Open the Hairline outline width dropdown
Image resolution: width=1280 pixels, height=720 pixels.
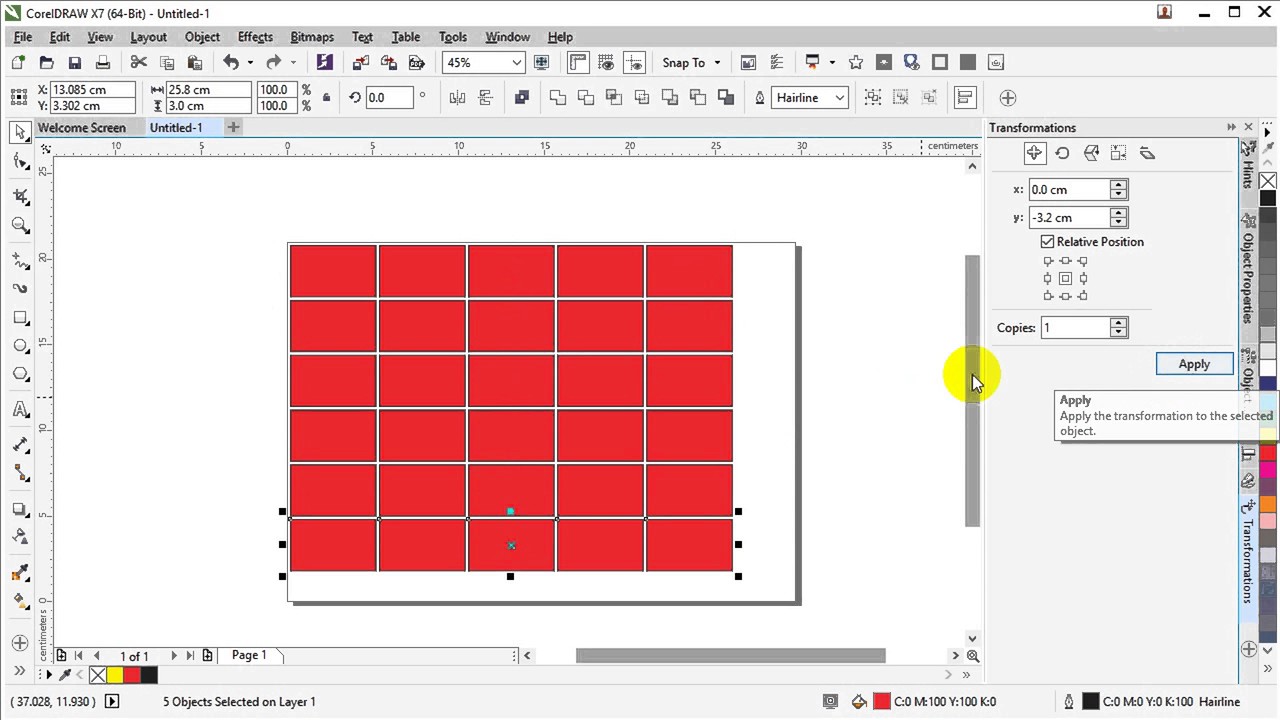point(840,97)
